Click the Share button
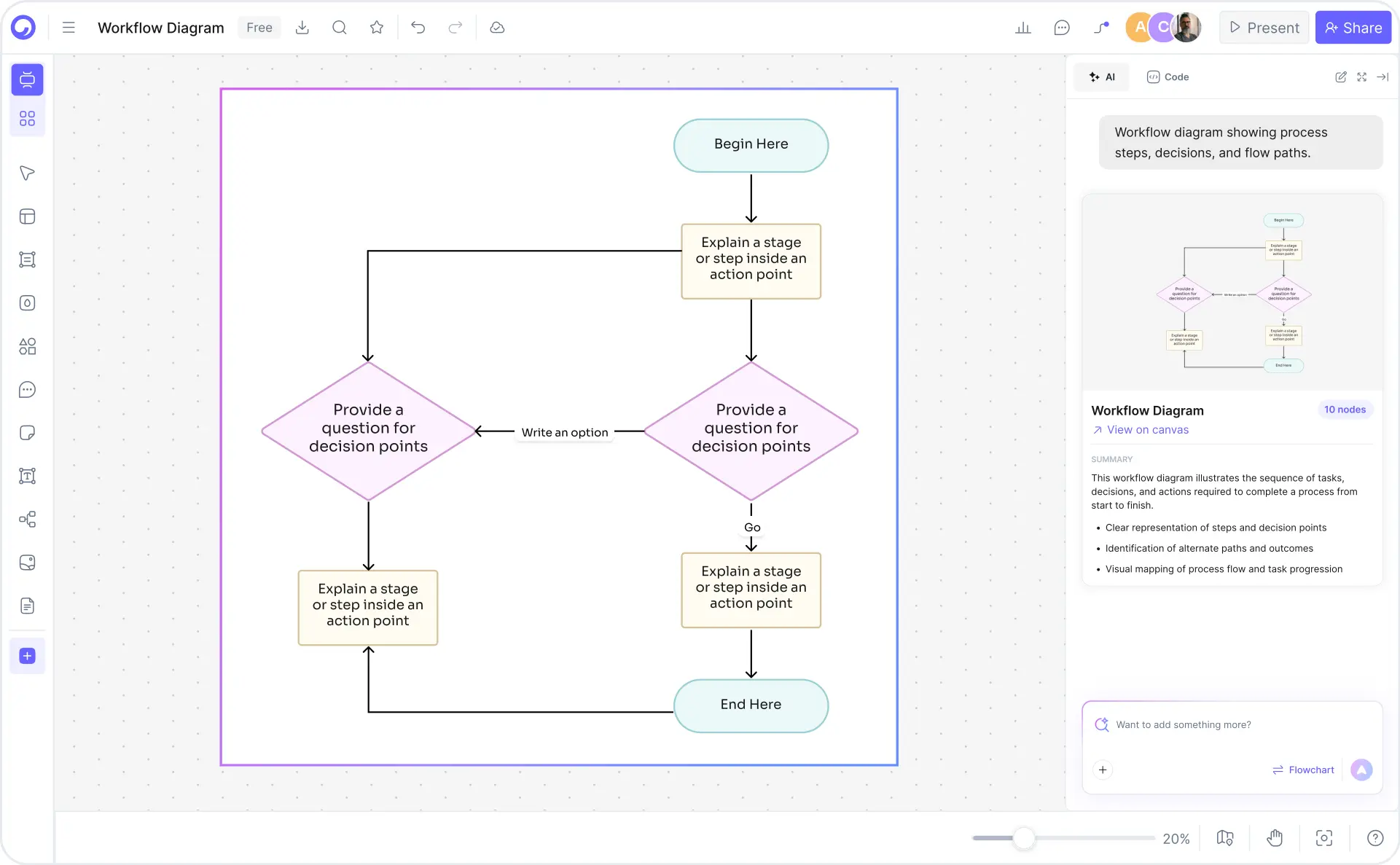The image size is (1400, 865). pos(1353,28)
